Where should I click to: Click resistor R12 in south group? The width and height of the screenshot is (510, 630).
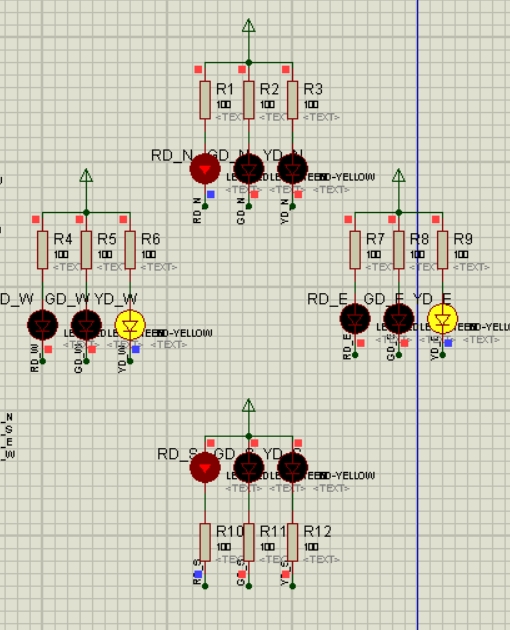[x=293, y=542]
